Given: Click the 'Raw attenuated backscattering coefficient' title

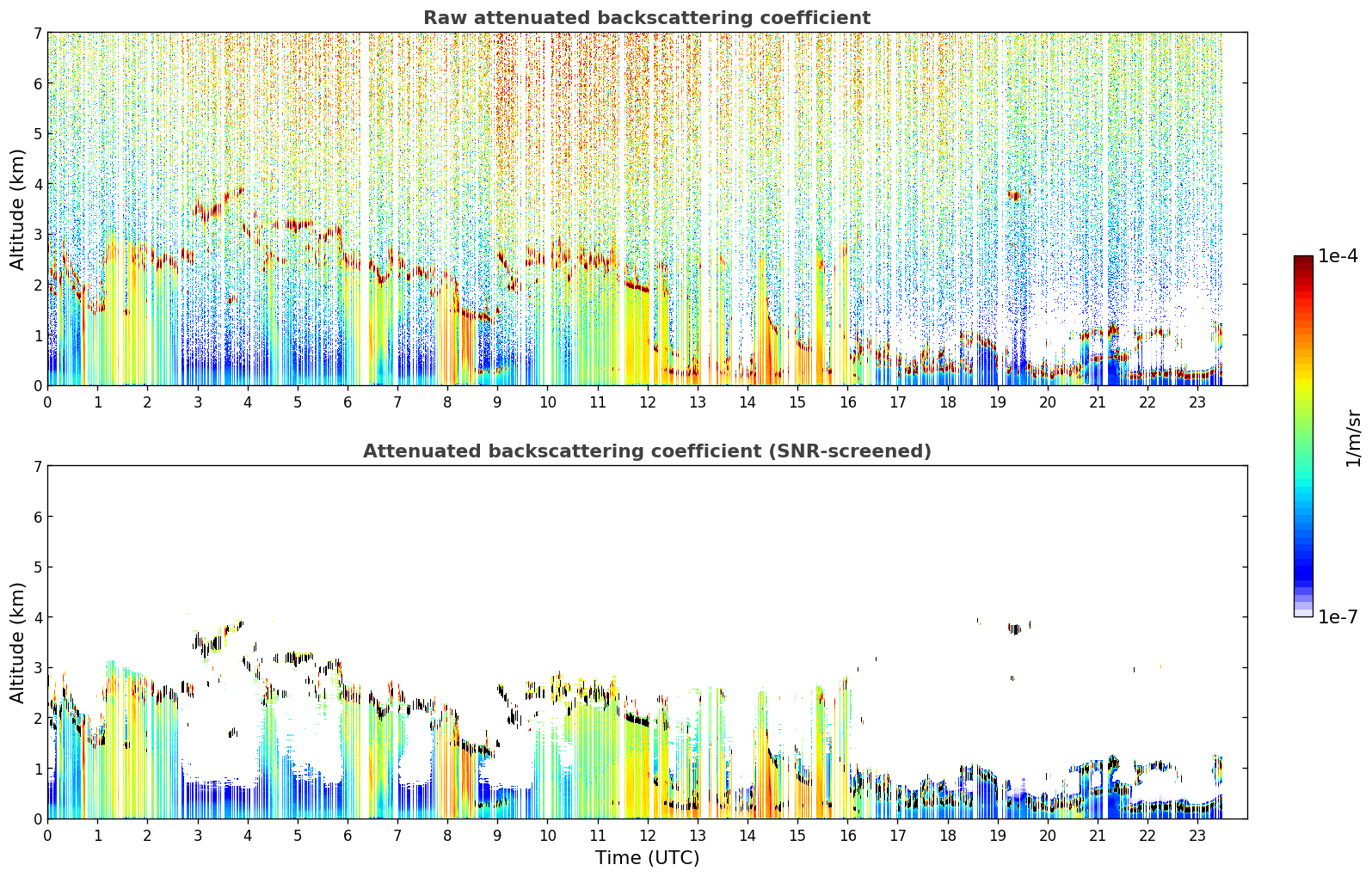Looking at the screenshot, I should click(x=647, y=18).
